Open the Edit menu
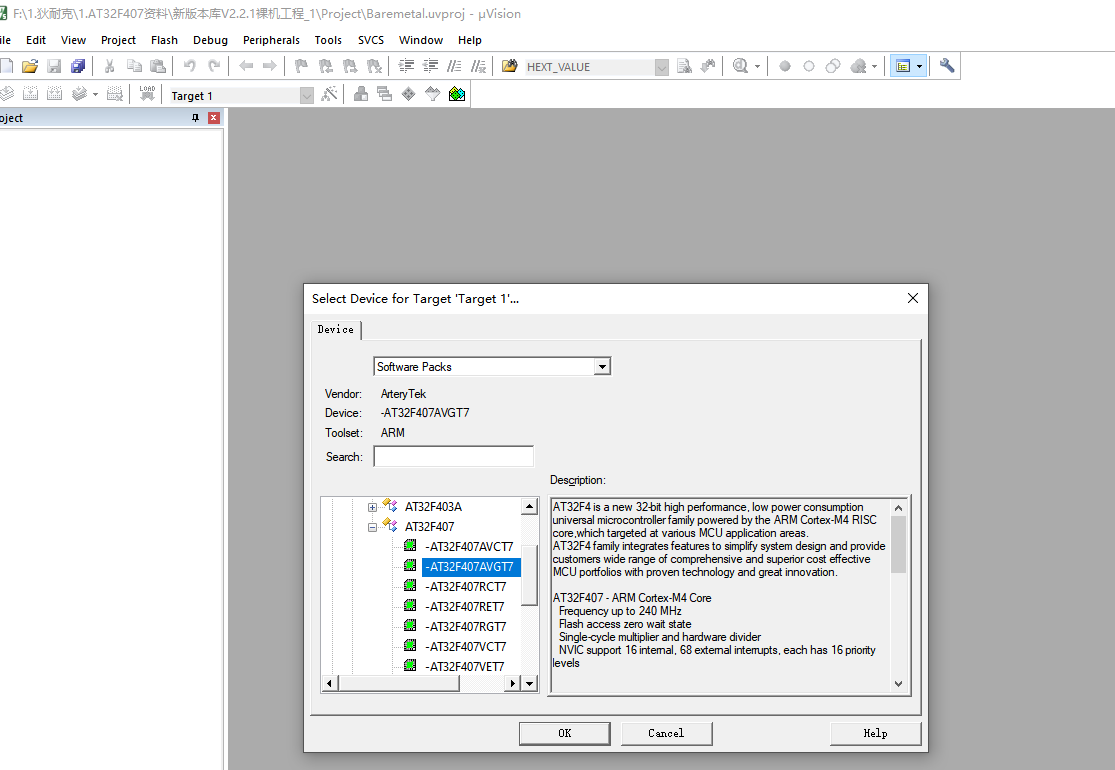Viewport: 1115px width, 770px height. click(x=36, y=41)
